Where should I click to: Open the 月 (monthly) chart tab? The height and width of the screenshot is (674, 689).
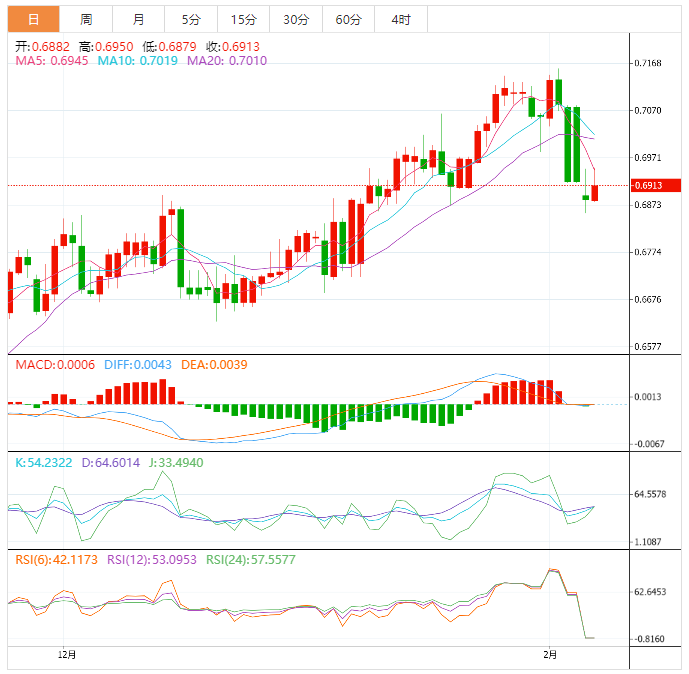click(x=138, y=19)
